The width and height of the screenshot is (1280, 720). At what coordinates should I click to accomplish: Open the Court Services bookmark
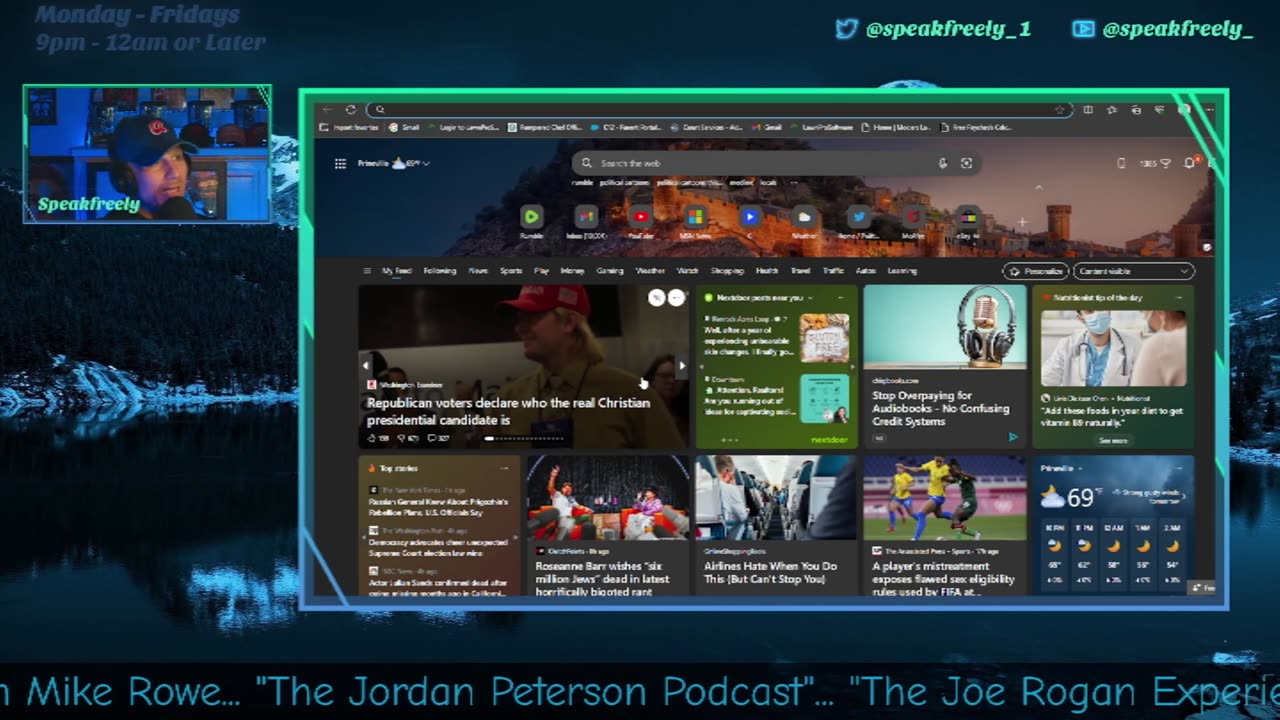point(706,127)
